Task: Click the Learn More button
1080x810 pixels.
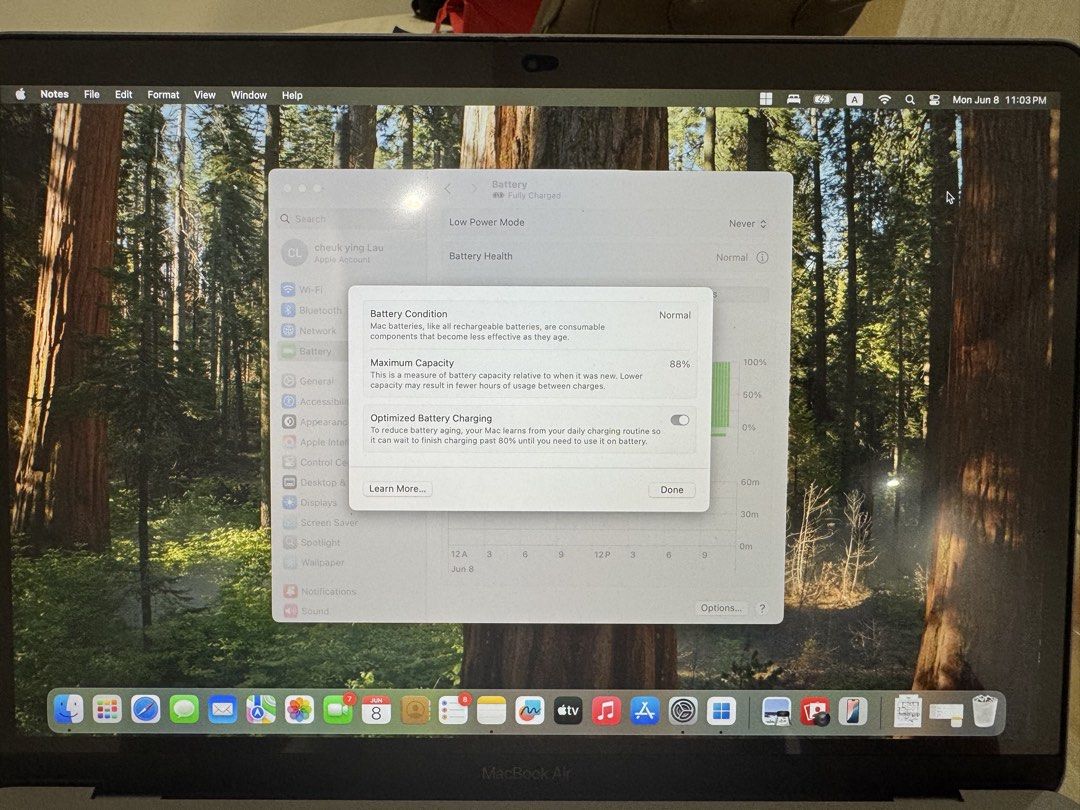Action: pos(397,488)
